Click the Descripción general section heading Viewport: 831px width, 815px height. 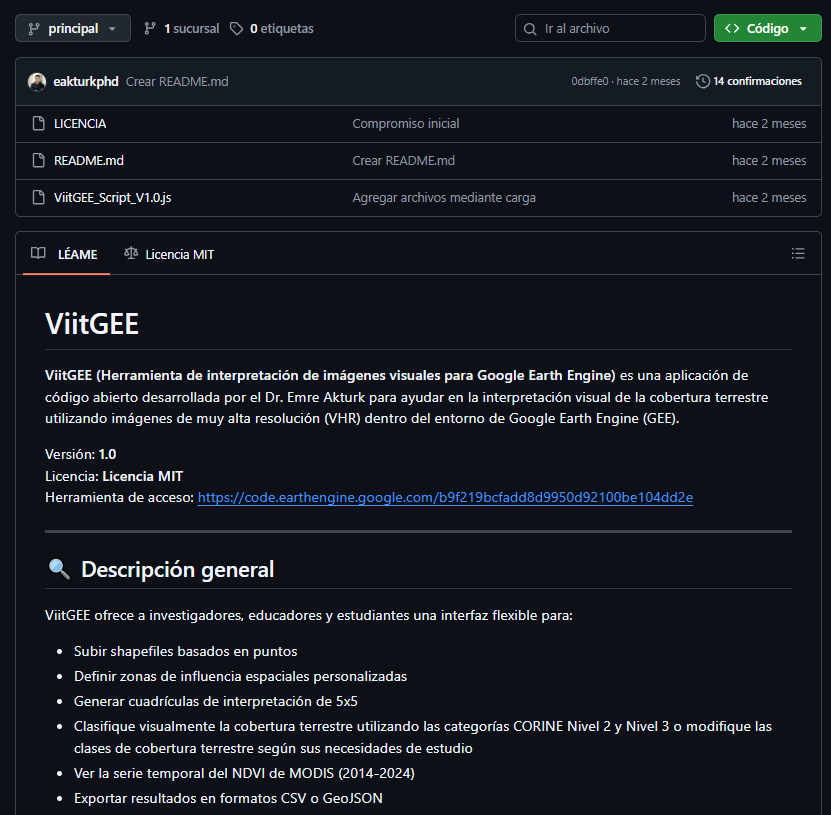pos(178,570)
